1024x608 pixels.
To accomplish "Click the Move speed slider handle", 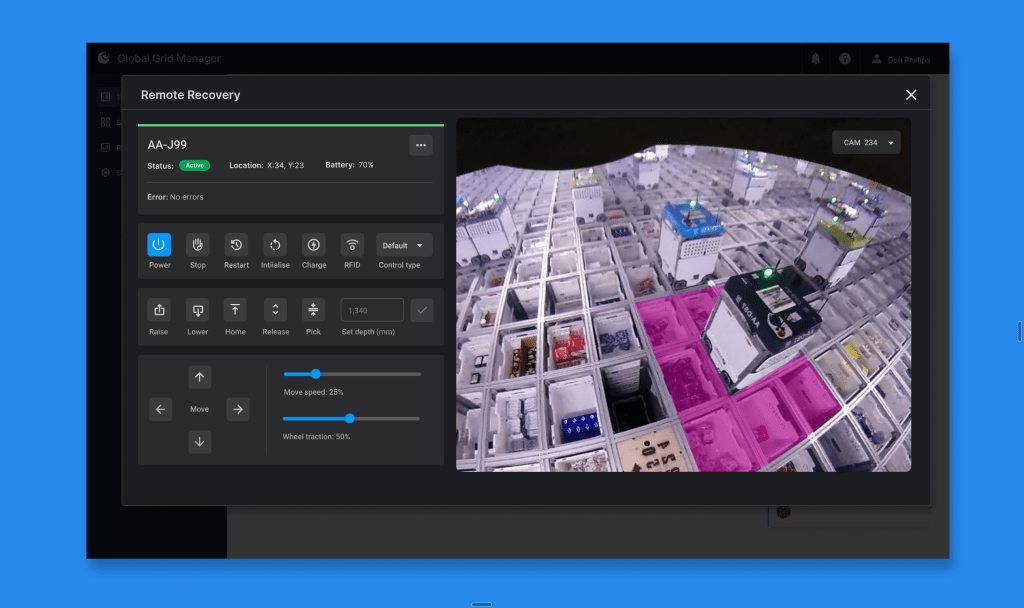I will tap(316, 374).
